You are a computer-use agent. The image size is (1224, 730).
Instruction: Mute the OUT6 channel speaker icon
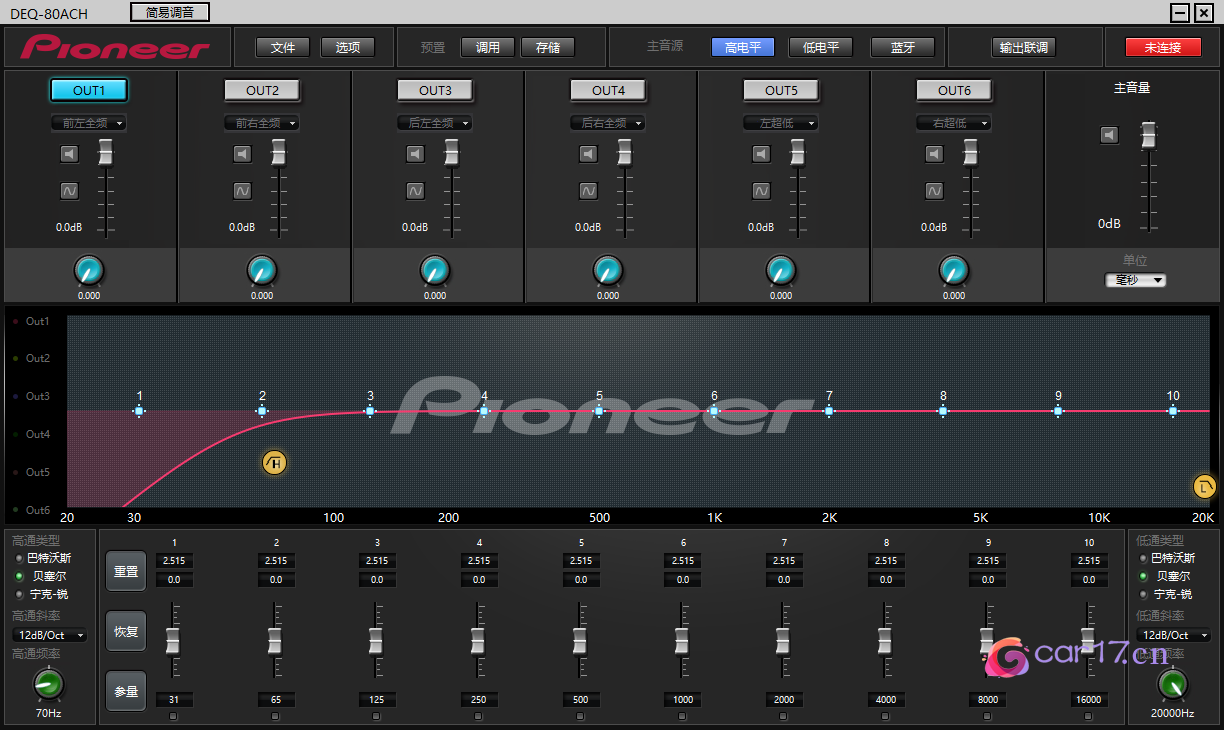(934, 154)
